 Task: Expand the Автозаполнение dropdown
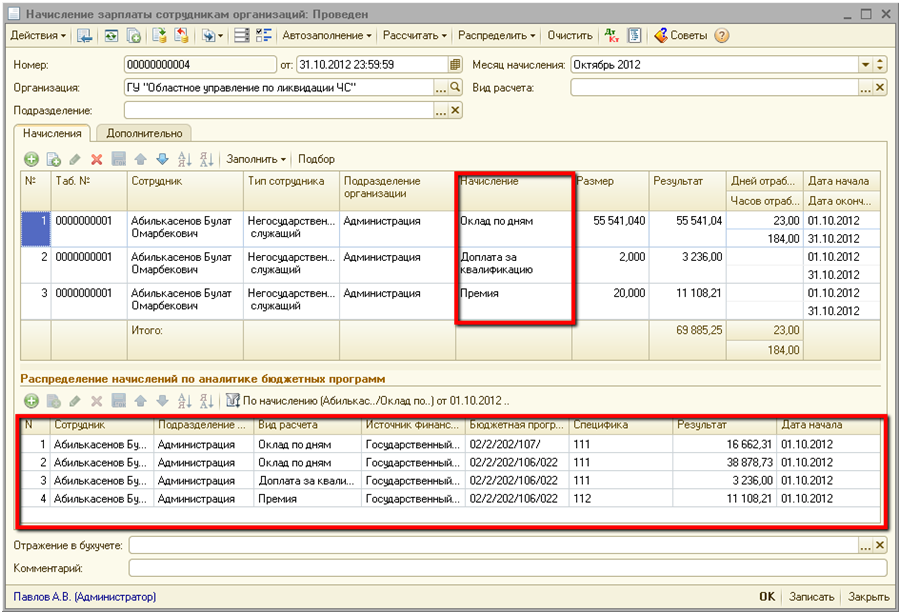[327, 35]
